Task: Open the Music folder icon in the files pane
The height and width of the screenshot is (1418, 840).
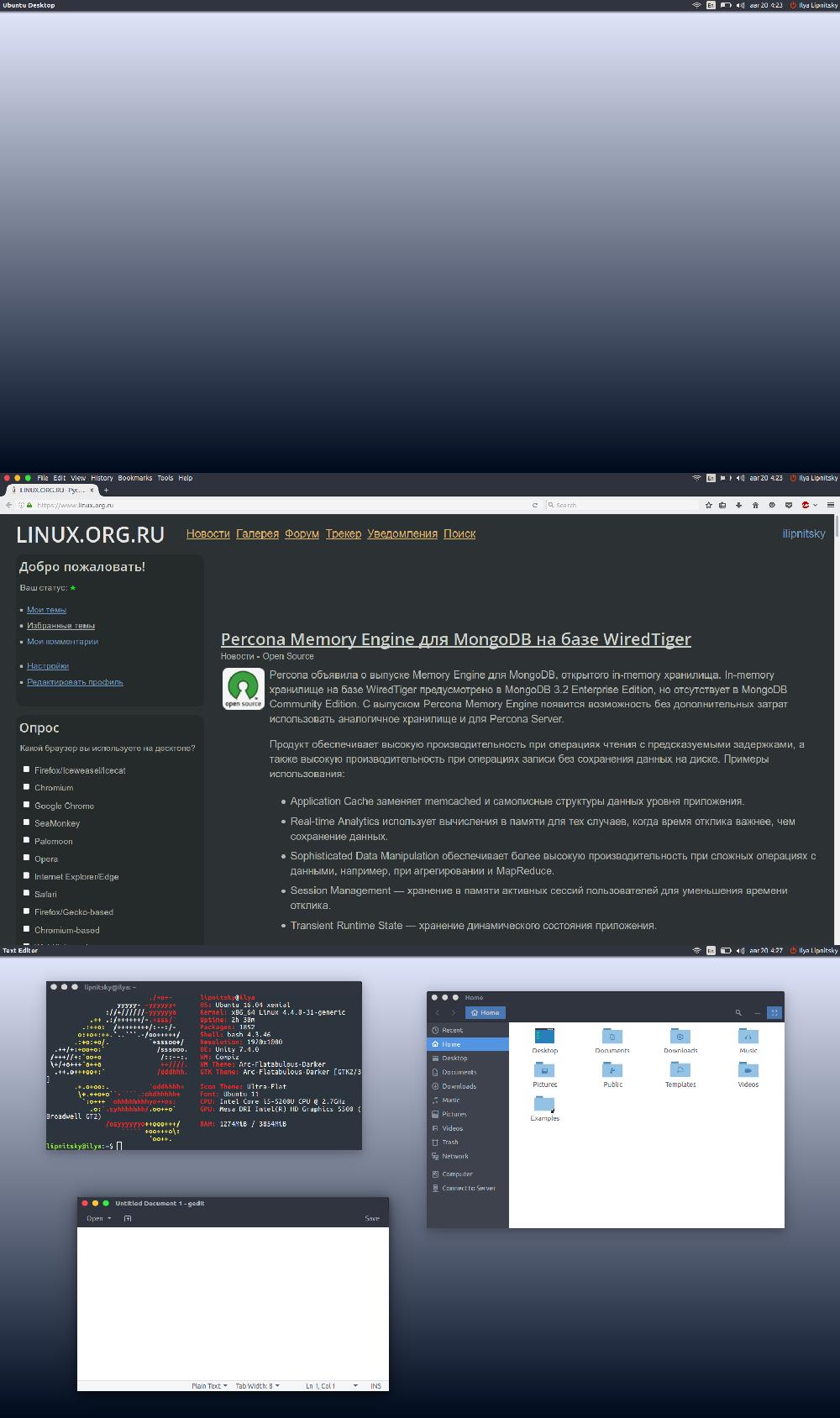Action: (748, 1037)
